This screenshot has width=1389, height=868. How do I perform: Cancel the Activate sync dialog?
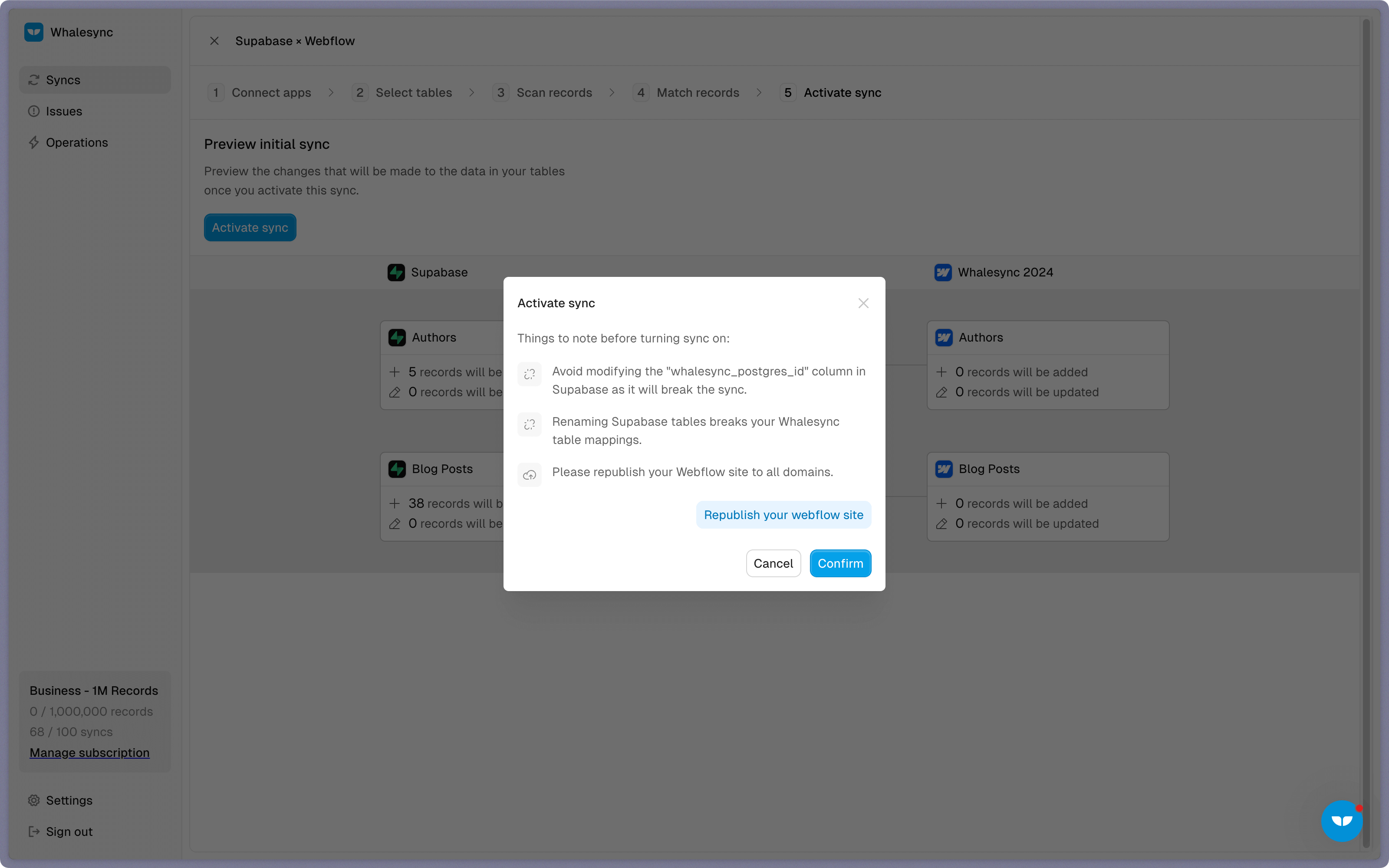pyautogui.click(x=773, y=563)
